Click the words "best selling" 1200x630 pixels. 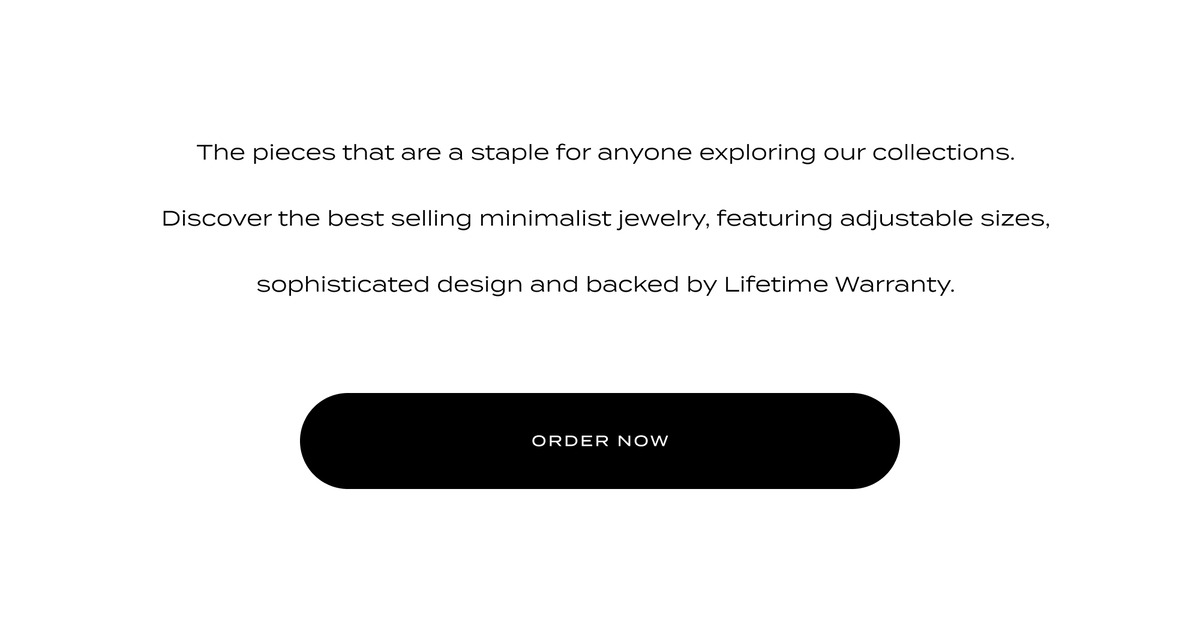(x=399, y=219)
